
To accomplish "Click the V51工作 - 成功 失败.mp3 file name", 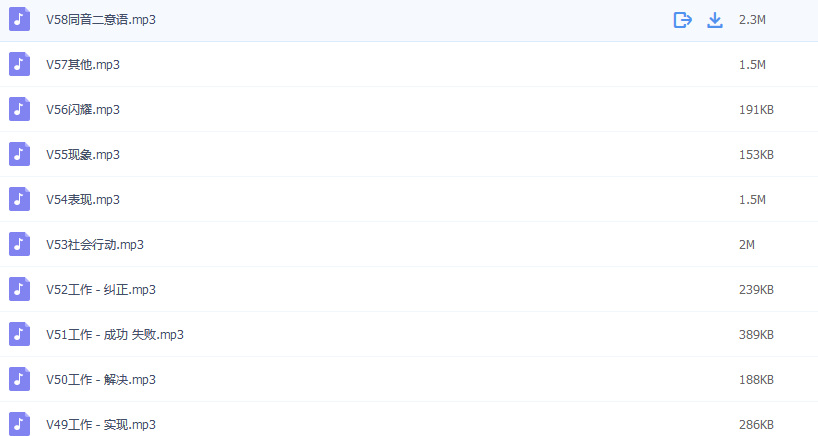I will [x=115, y=335].
